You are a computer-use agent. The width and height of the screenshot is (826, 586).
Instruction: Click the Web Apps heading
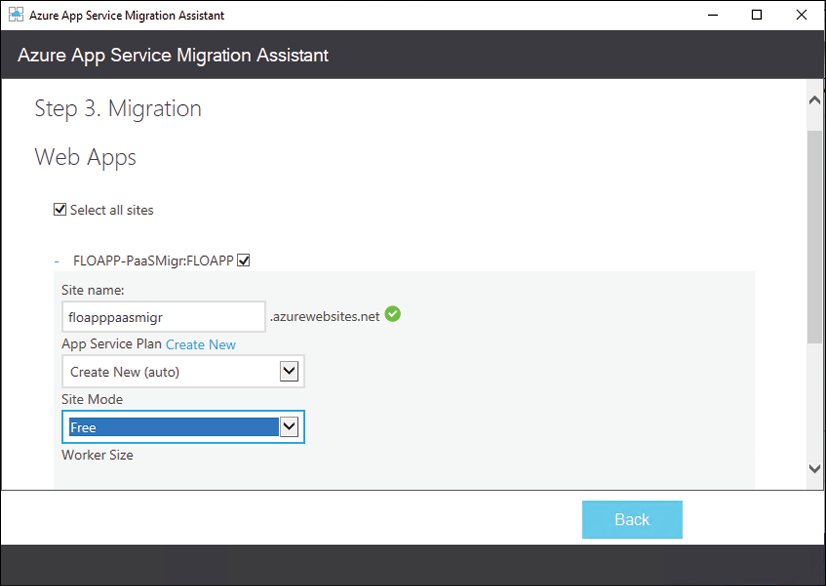(85, 158)
